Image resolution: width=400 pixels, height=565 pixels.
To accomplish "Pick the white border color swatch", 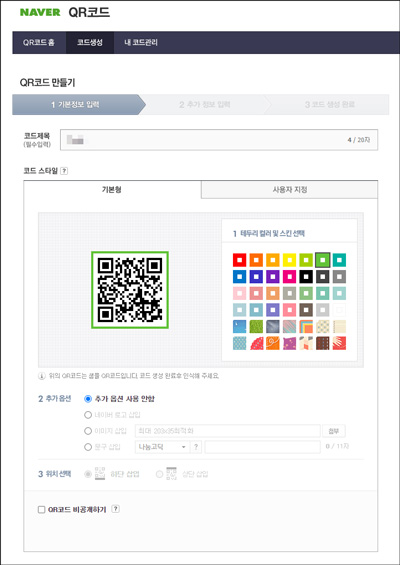I will [x=339, y=310].
